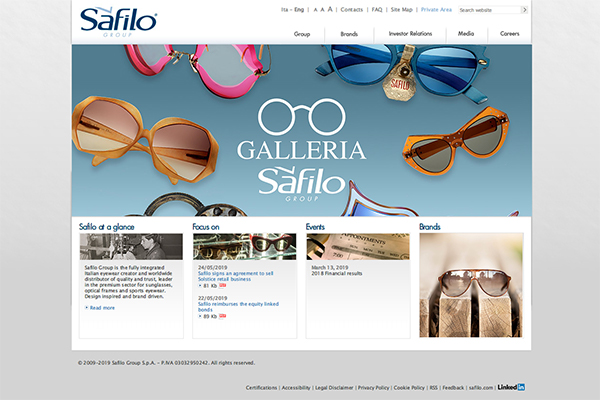Click the Focus on heading
This screenshot has width=600, height=400.
tap(205, 227)
